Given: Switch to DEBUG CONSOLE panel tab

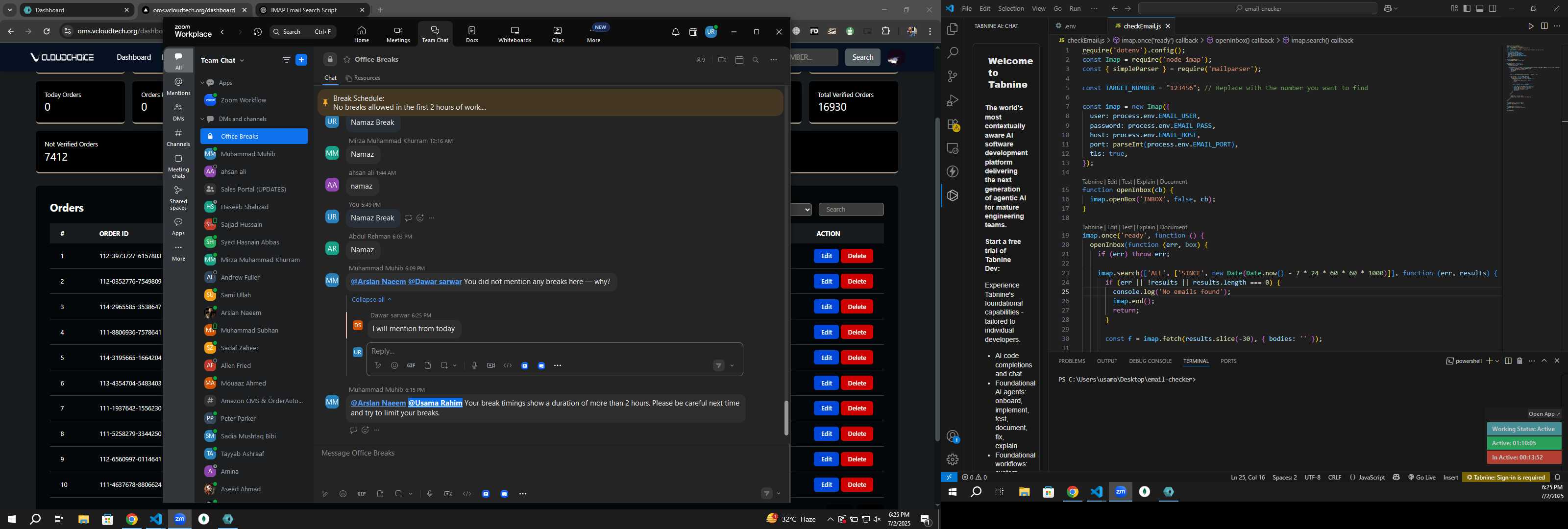Looking at the screenshot, I should tap(1150, 361).
